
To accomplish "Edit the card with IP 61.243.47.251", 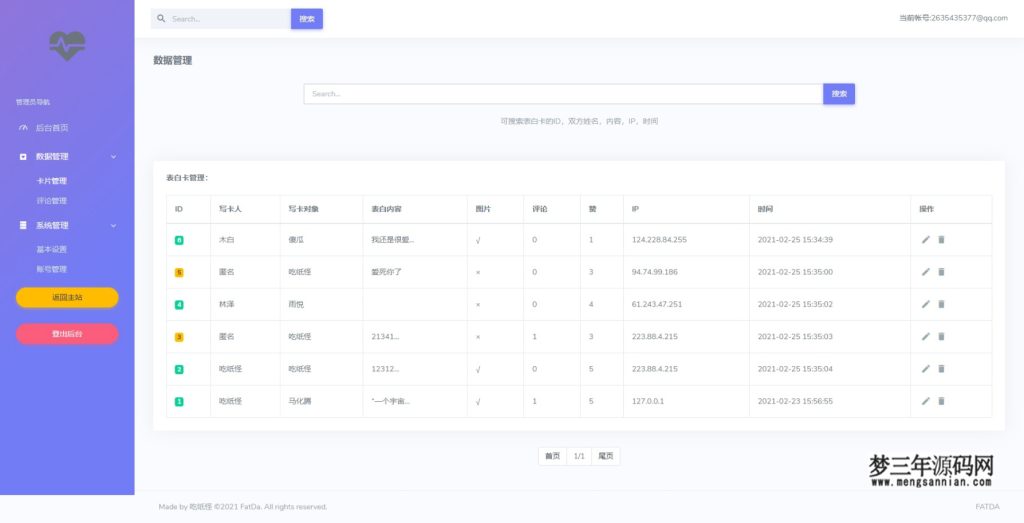I will tap(925, 304).
